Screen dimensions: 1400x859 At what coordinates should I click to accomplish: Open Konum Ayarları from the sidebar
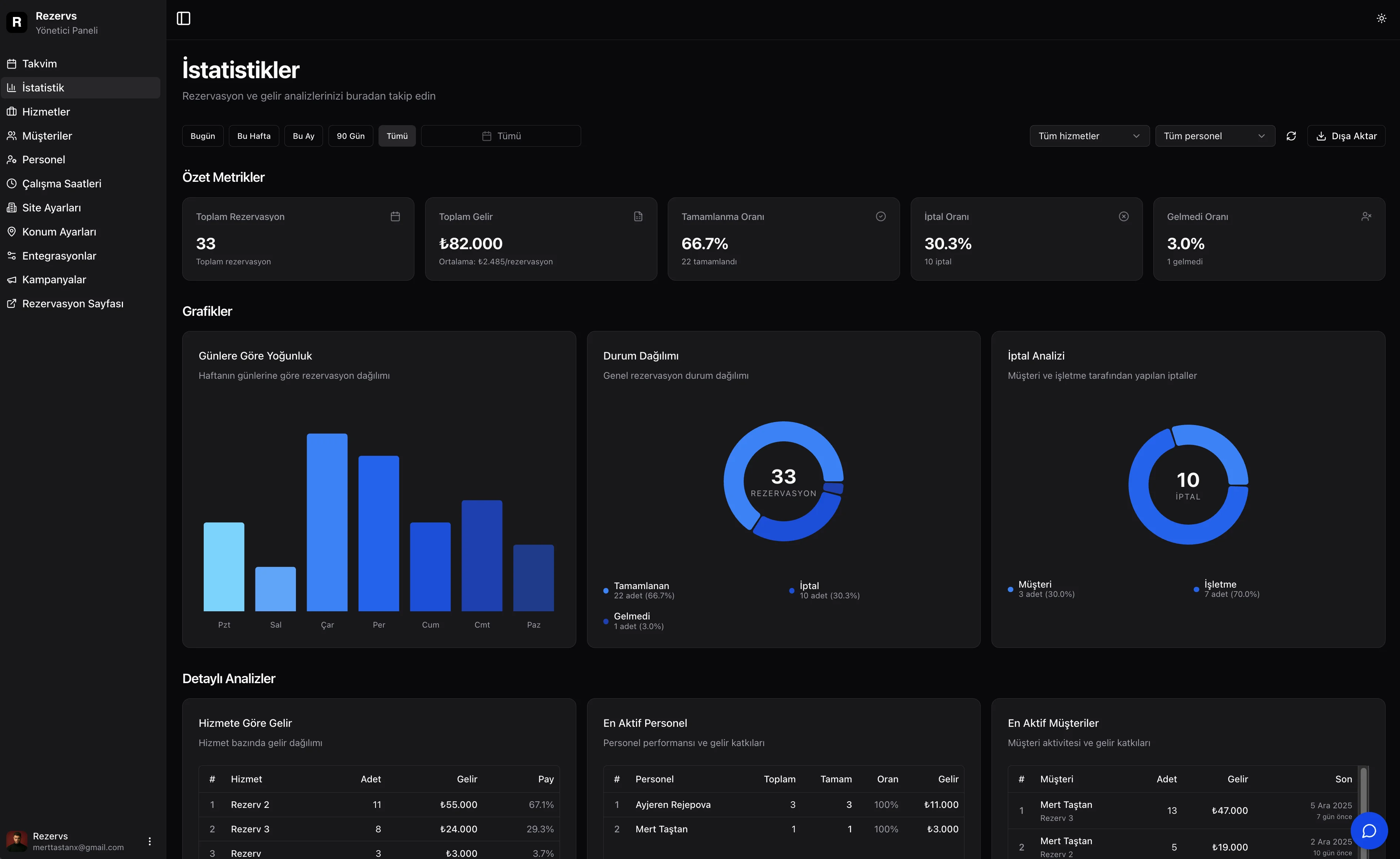(x=59, y=231)
